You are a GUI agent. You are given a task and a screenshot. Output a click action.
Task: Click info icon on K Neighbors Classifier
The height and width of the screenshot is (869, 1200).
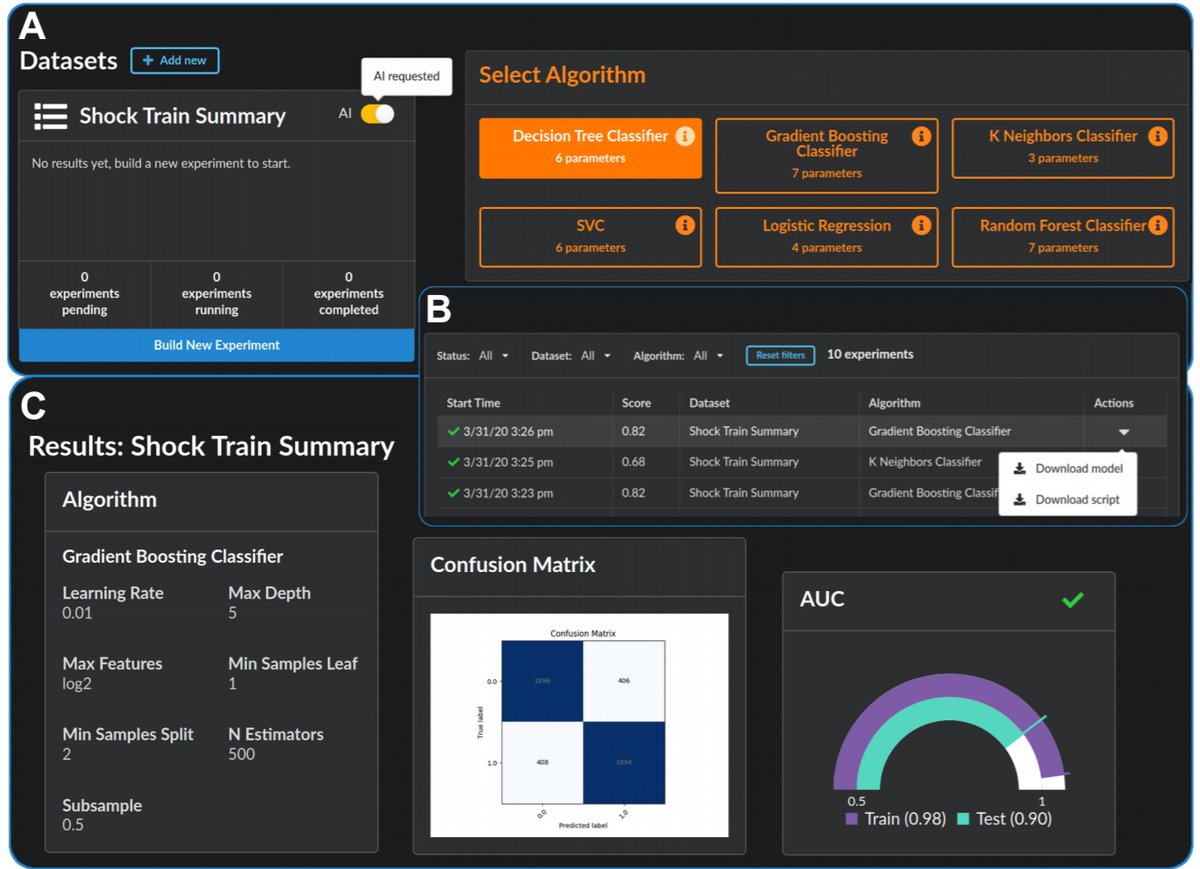(1157, 136)
